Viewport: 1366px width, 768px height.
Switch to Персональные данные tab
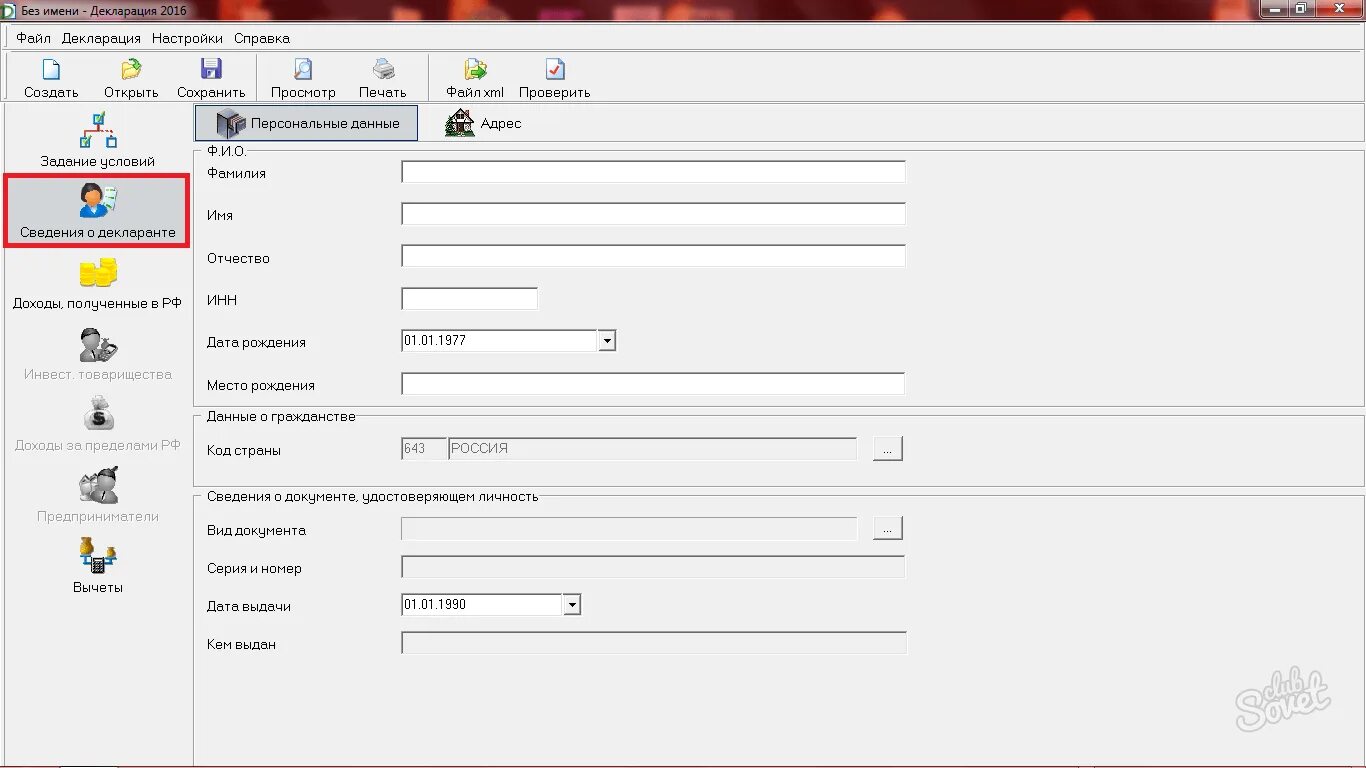point(306,123)
